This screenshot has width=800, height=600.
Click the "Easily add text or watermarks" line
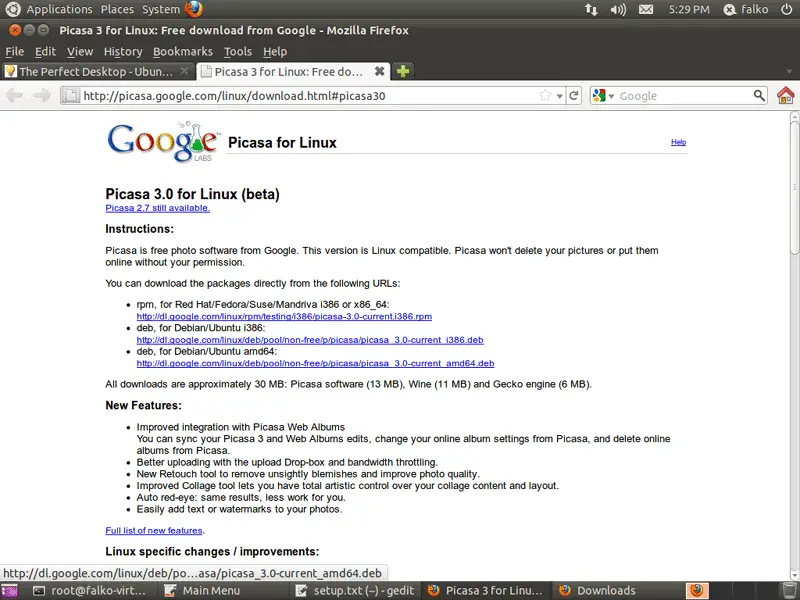click(239, 509)
